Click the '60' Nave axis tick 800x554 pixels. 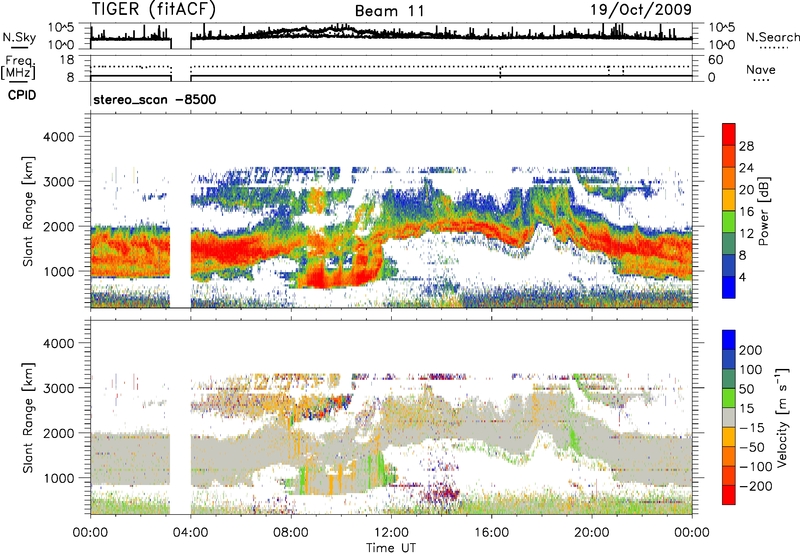click(715, 59)
